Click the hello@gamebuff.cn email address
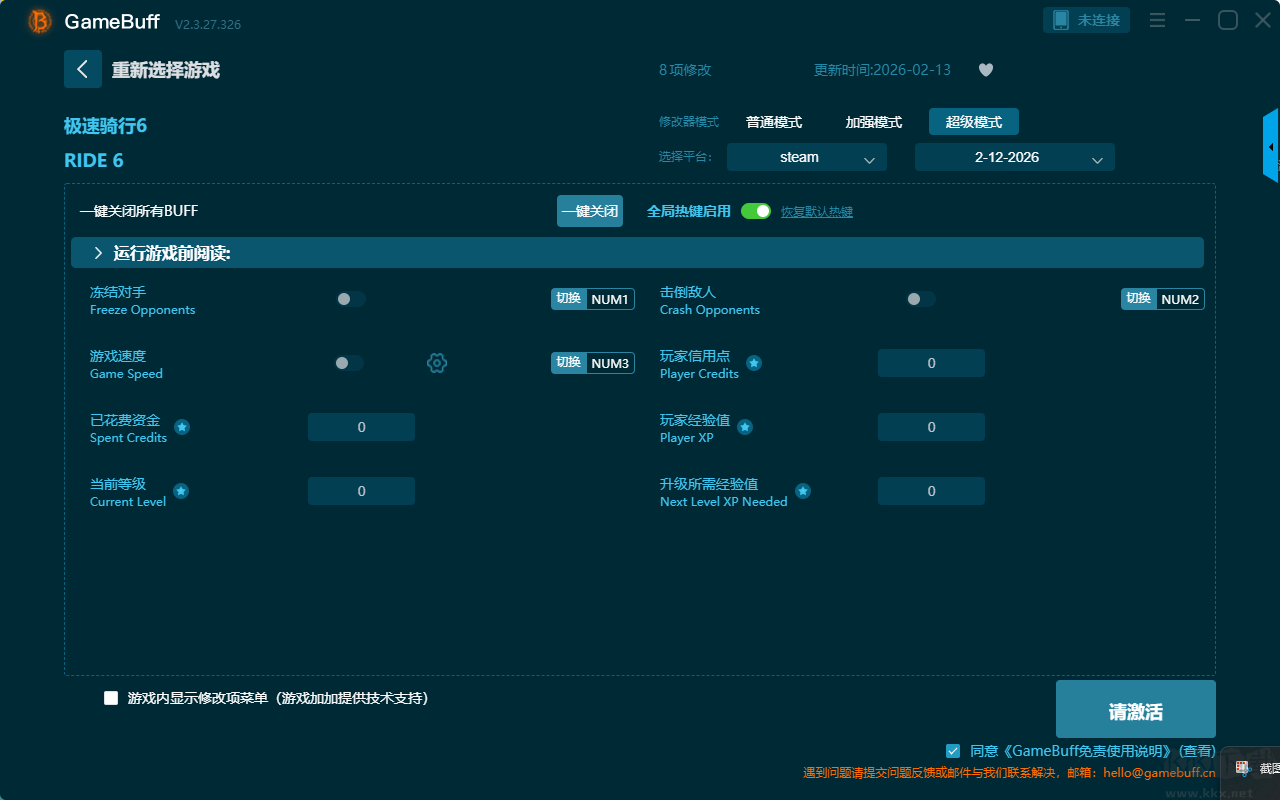Image resolution: width=1280 pixels, height=800 pixels. click(1160, 773)
